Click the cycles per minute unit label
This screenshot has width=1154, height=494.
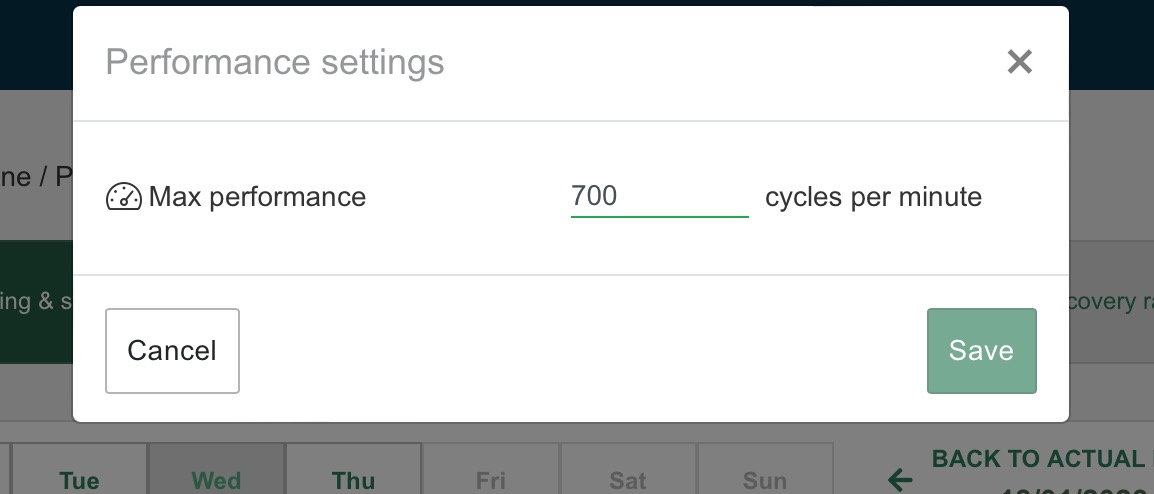coord(874,197)
